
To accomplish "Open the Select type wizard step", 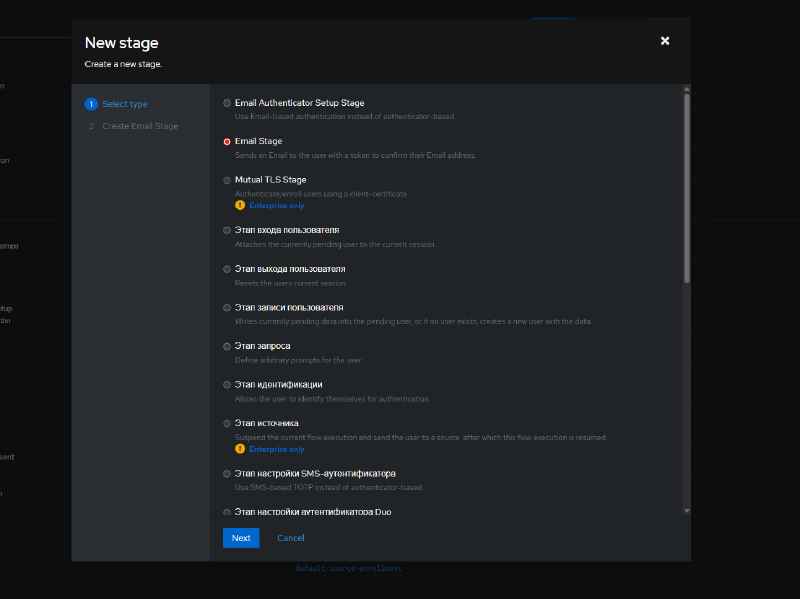I will [124, 104].
